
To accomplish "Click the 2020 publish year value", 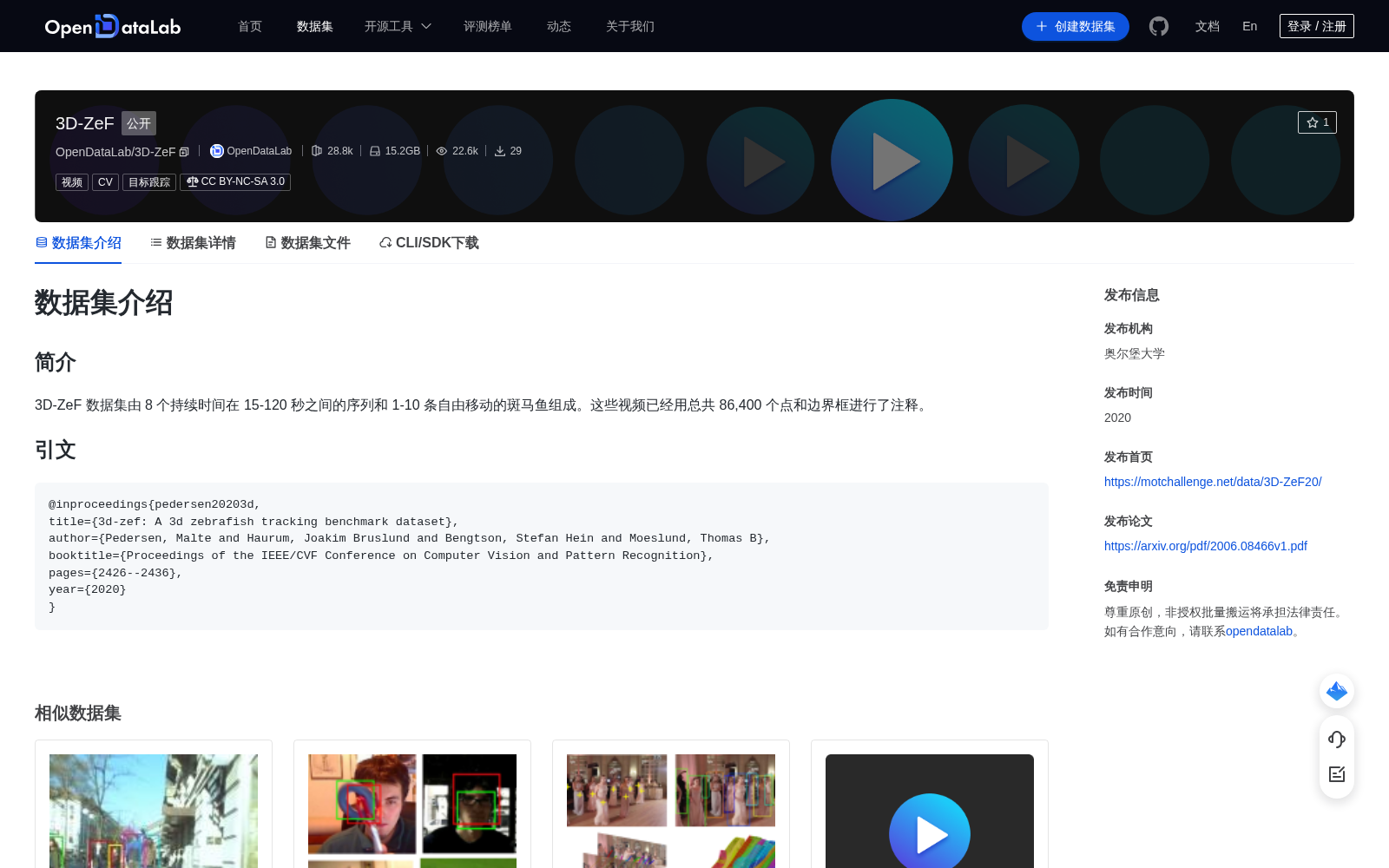I will coord(1117,418).
